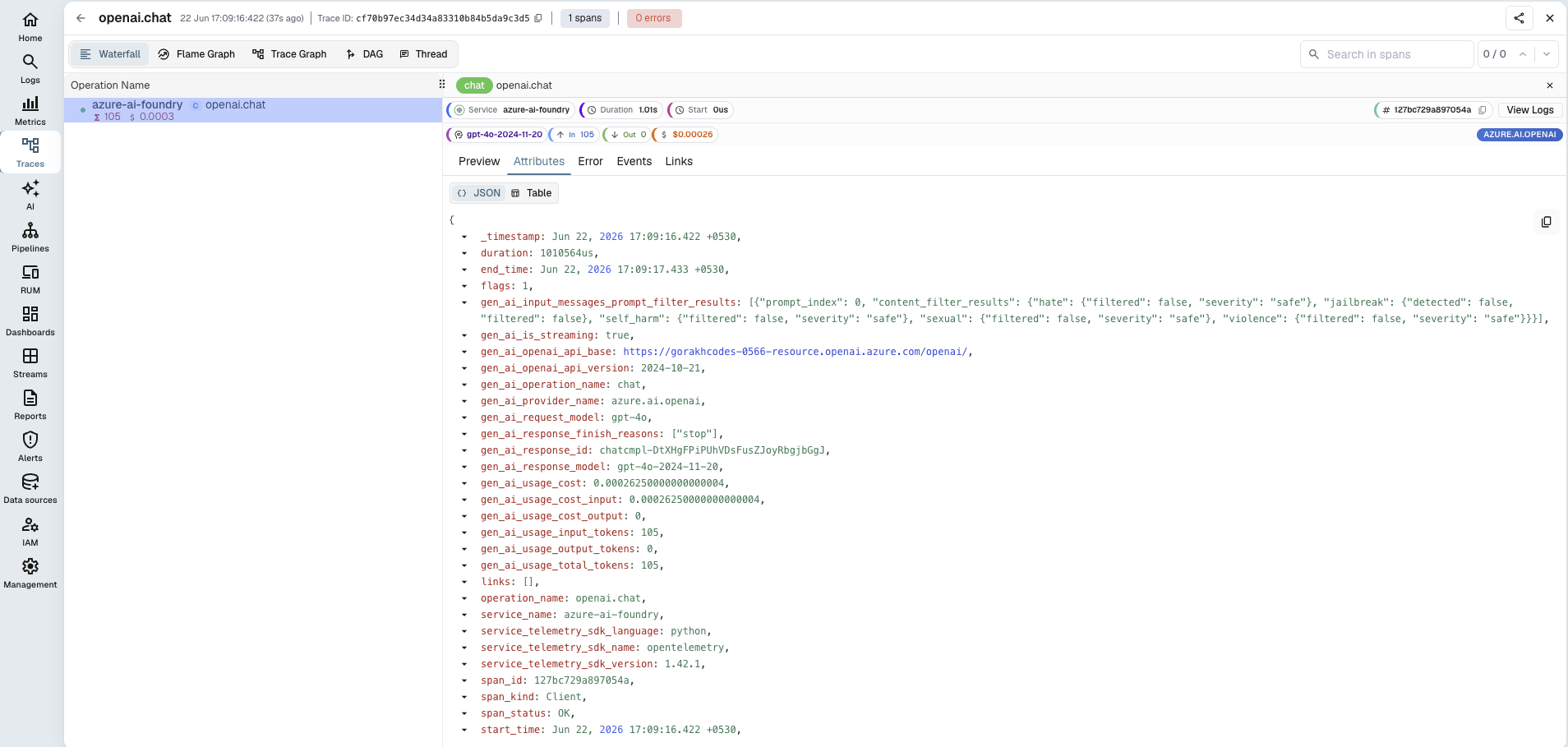
Task: Open Home in the sidebar
Action: pyautogui.click(x=30, y=26)
